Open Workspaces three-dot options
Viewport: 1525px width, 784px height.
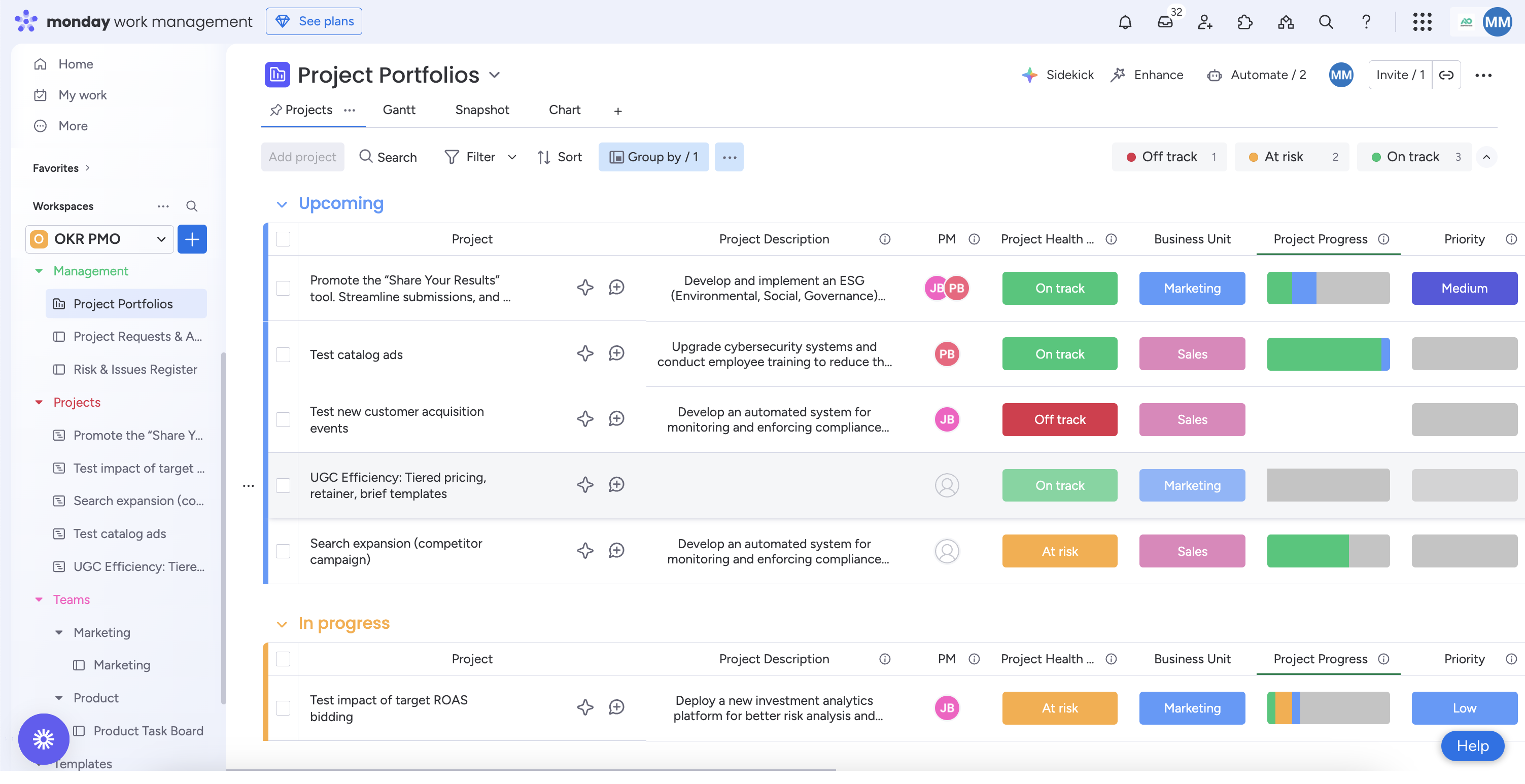(x=163, y=206)
